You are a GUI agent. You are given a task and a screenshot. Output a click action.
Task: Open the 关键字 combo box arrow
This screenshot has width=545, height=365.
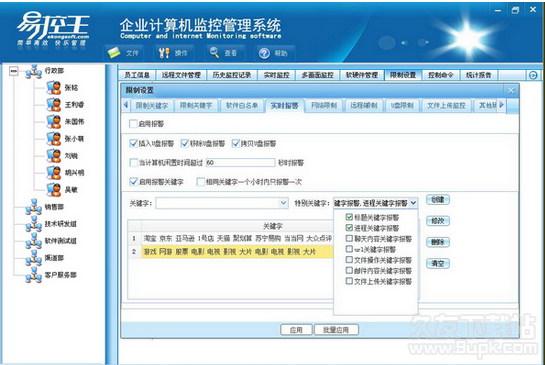pos(284,203)
